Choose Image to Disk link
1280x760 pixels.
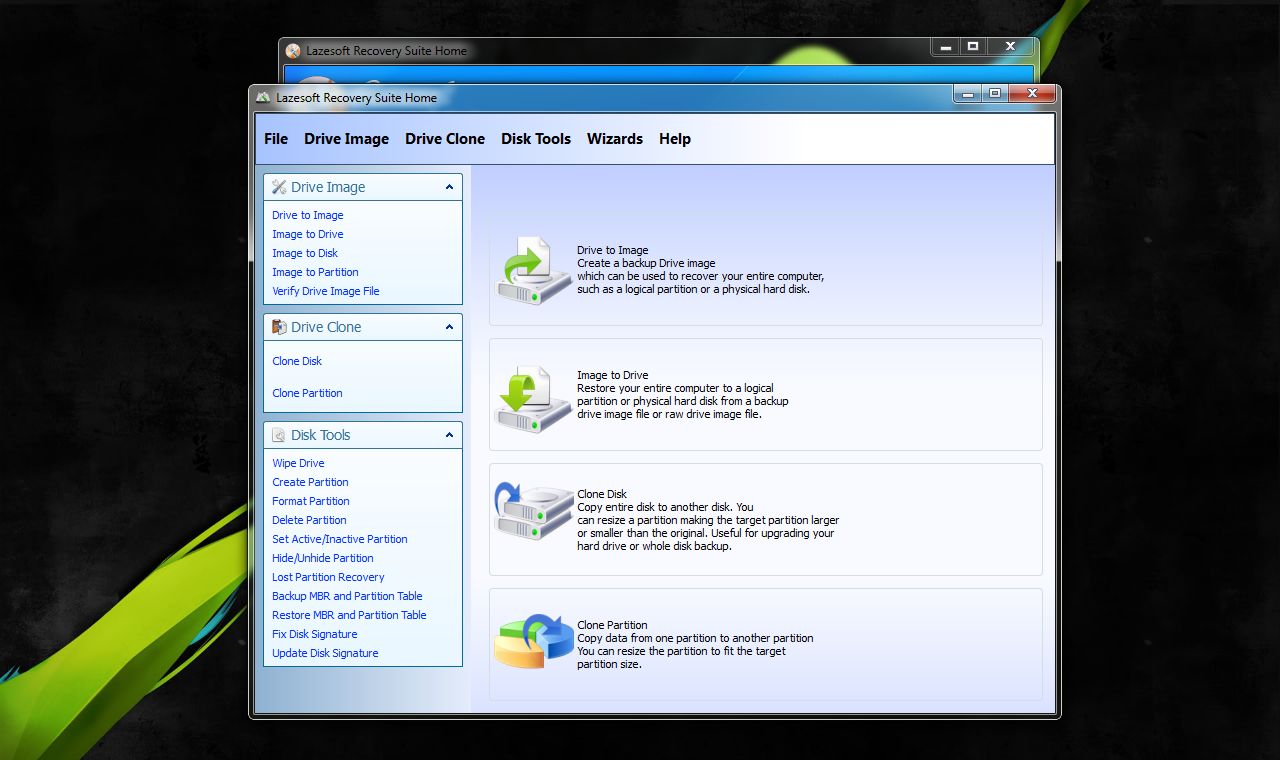point(305,253)
